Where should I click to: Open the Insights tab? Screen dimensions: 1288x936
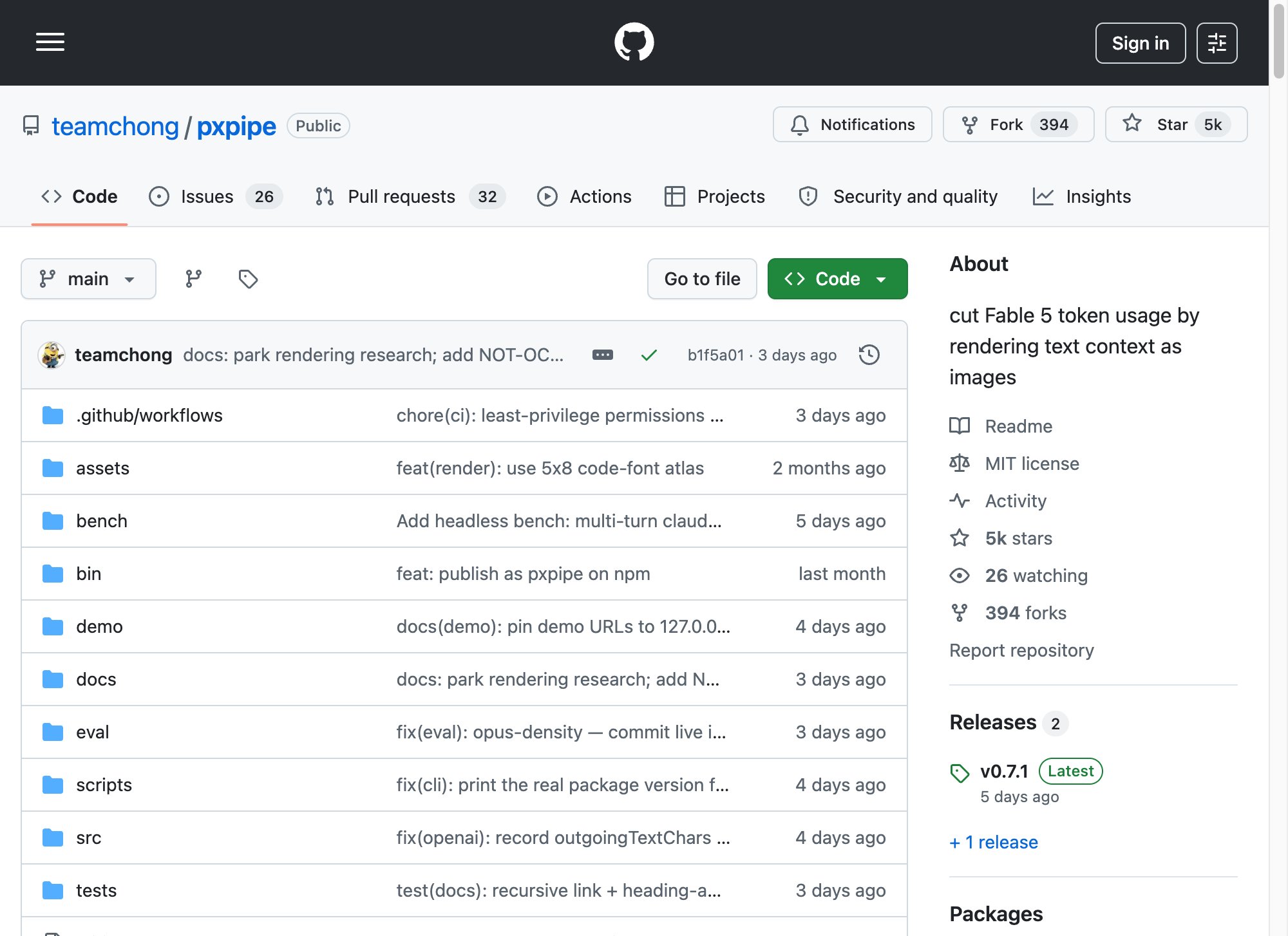[1082, 196]
